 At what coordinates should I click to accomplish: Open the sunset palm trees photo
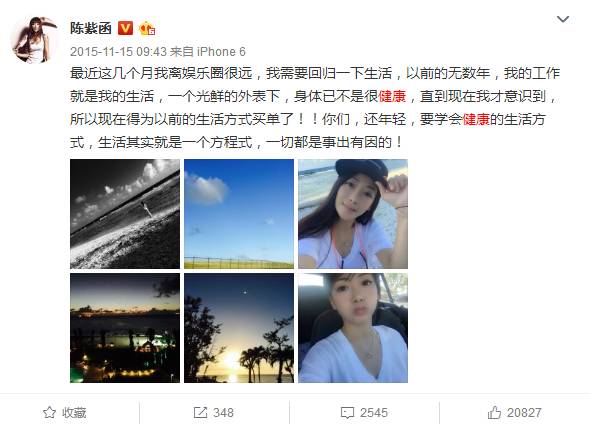(239, 328)
